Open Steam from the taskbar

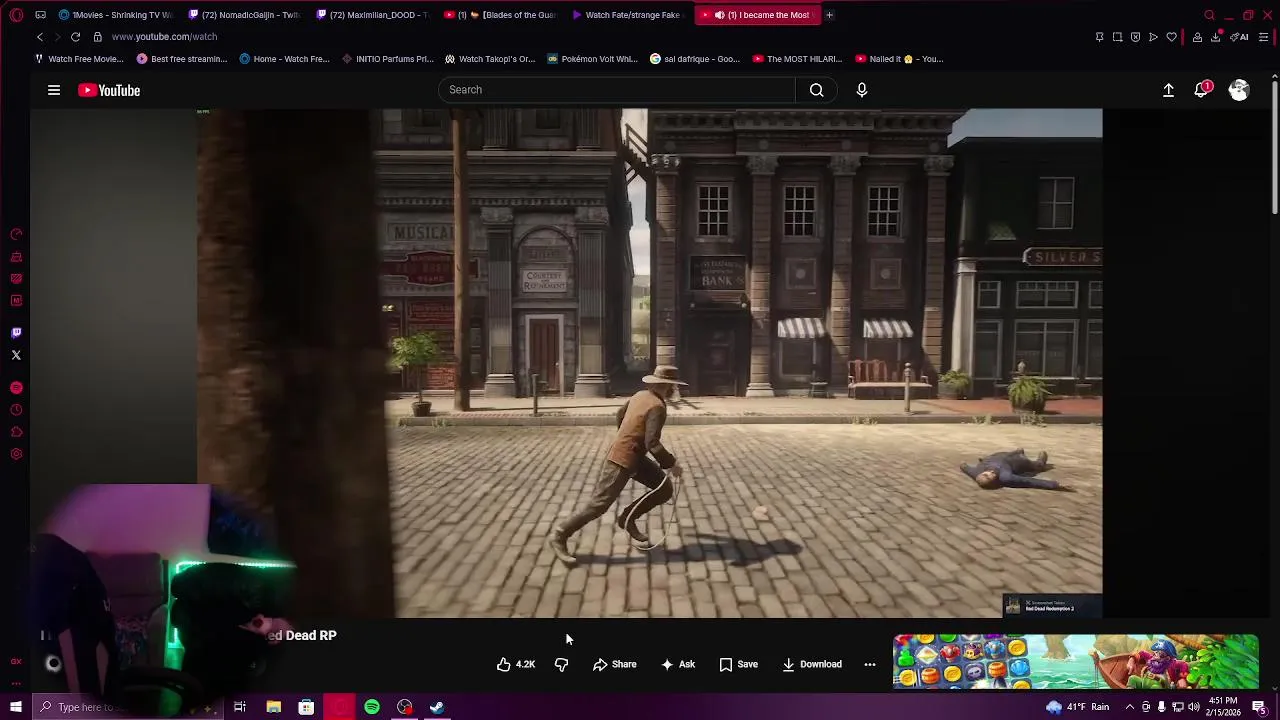[x=437, y=707]
